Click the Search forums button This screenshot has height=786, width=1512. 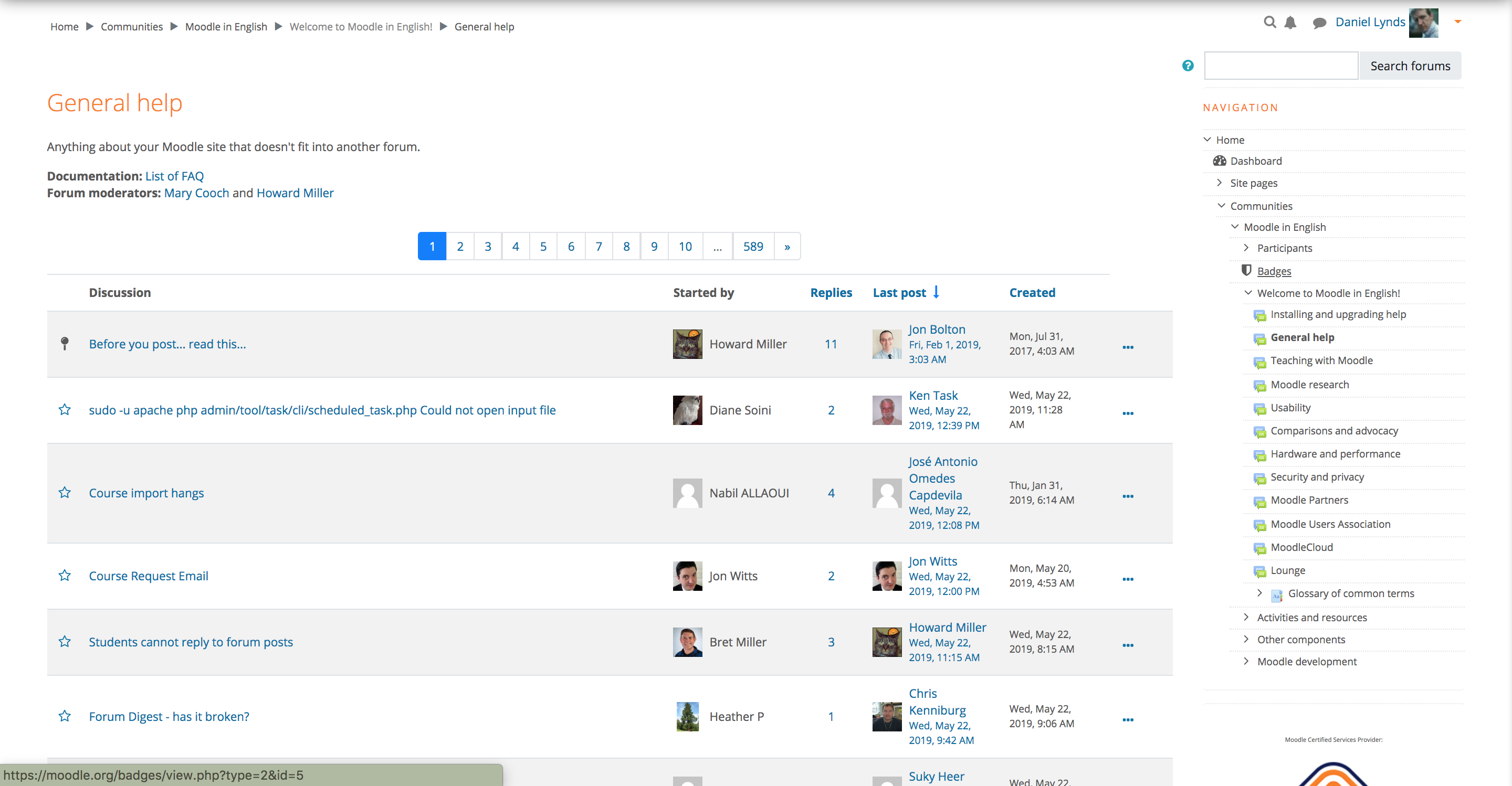click(x=1410, y=66)
